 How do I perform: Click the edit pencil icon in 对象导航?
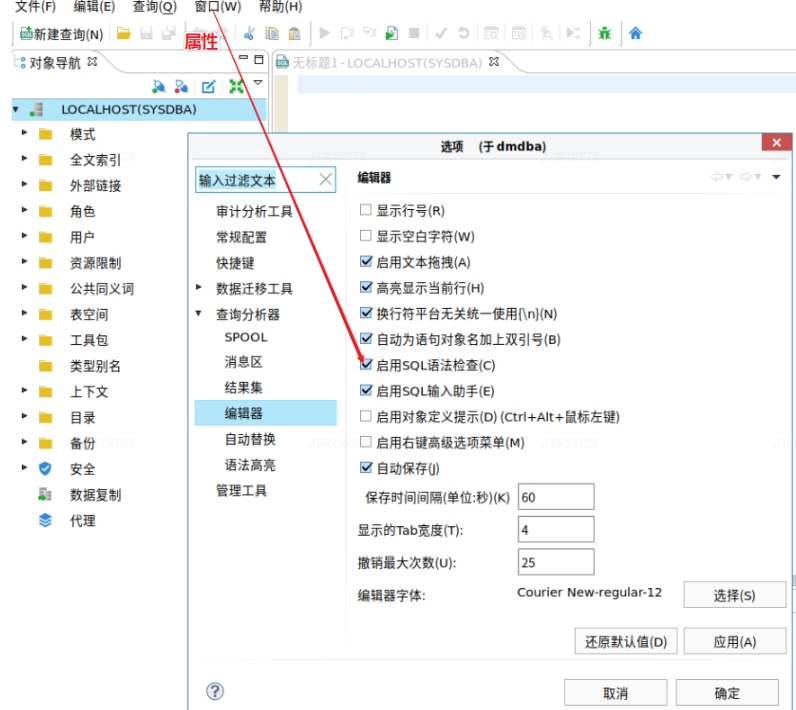tap(208, 86)
